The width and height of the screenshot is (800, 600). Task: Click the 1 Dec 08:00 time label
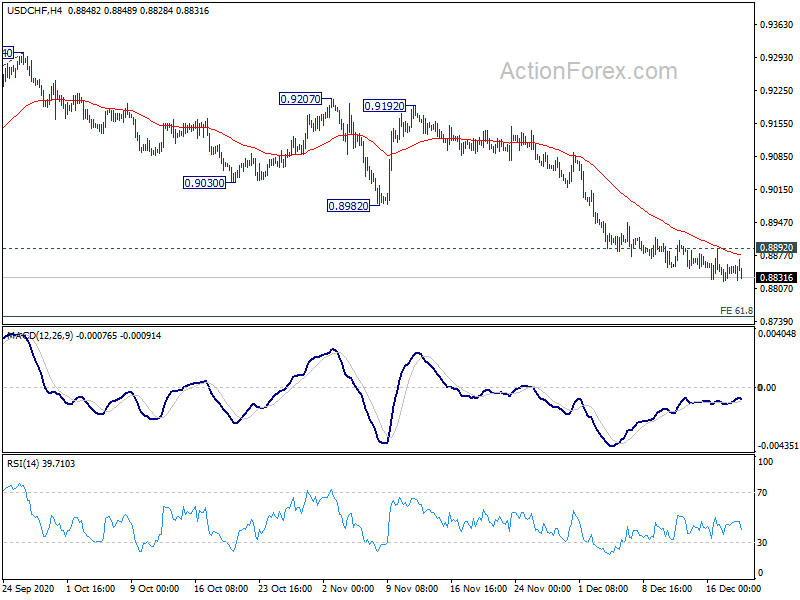click(x=604, y=588)
